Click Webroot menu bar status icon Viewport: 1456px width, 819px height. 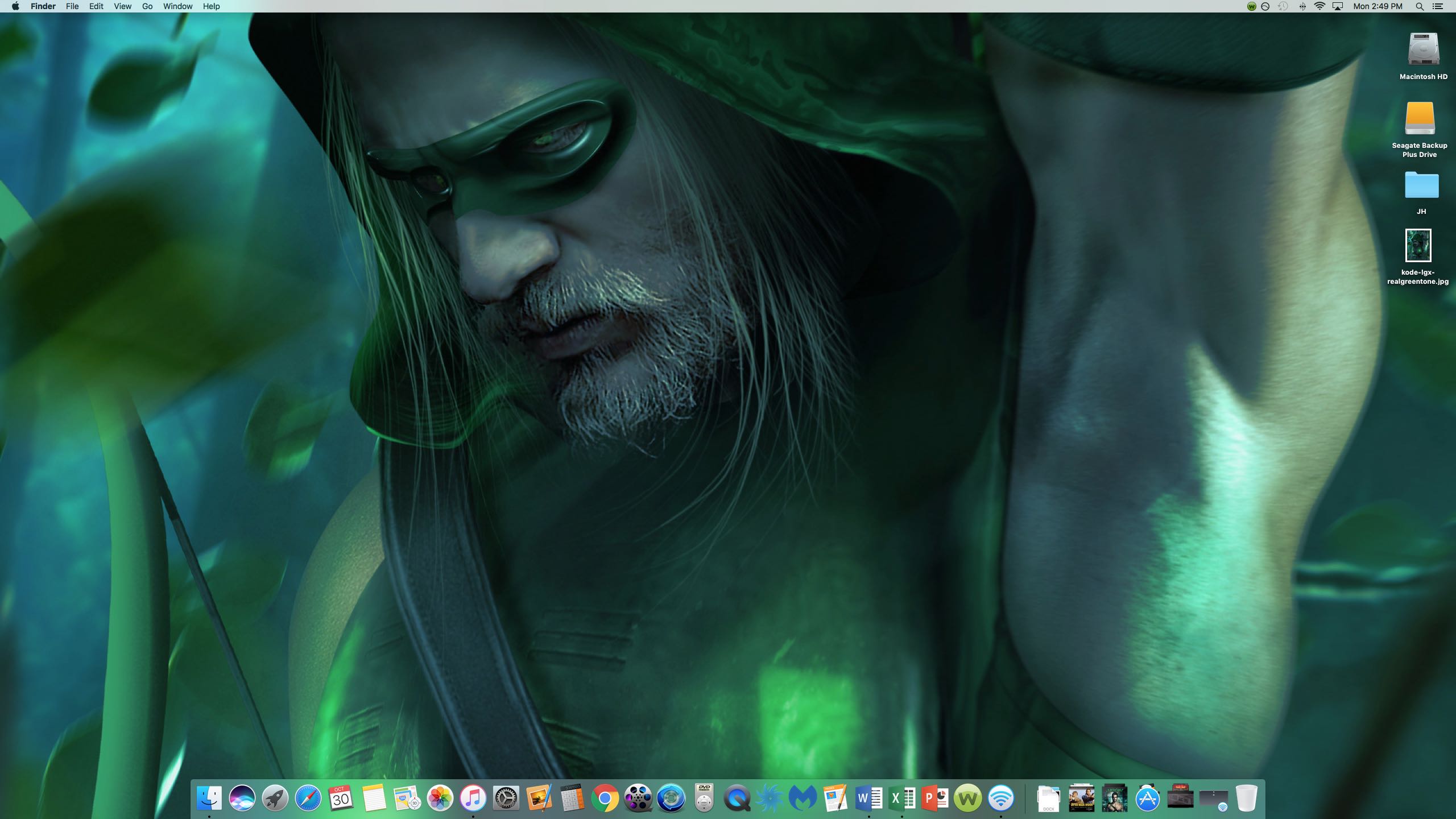click(1251, 6)
